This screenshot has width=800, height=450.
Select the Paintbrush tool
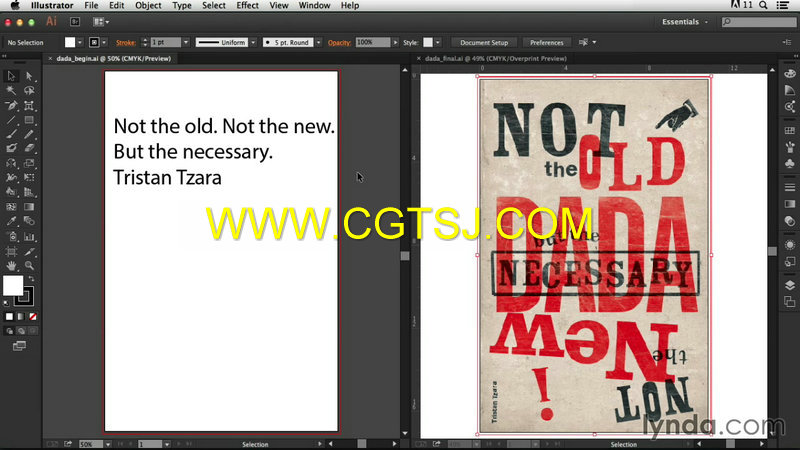(x=11, y=134)
